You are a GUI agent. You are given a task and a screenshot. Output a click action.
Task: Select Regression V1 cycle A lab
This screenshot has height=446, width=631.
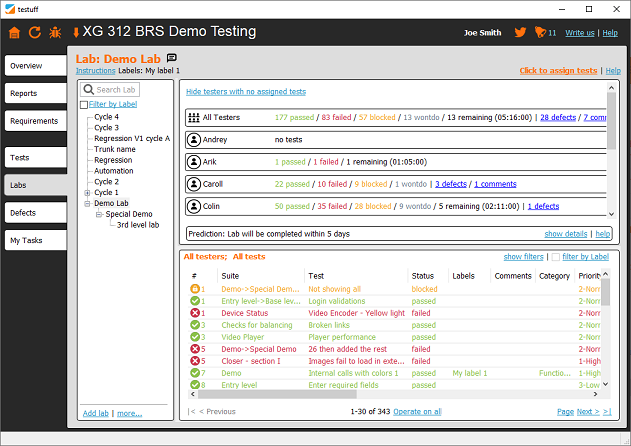(x=132, y=138)
